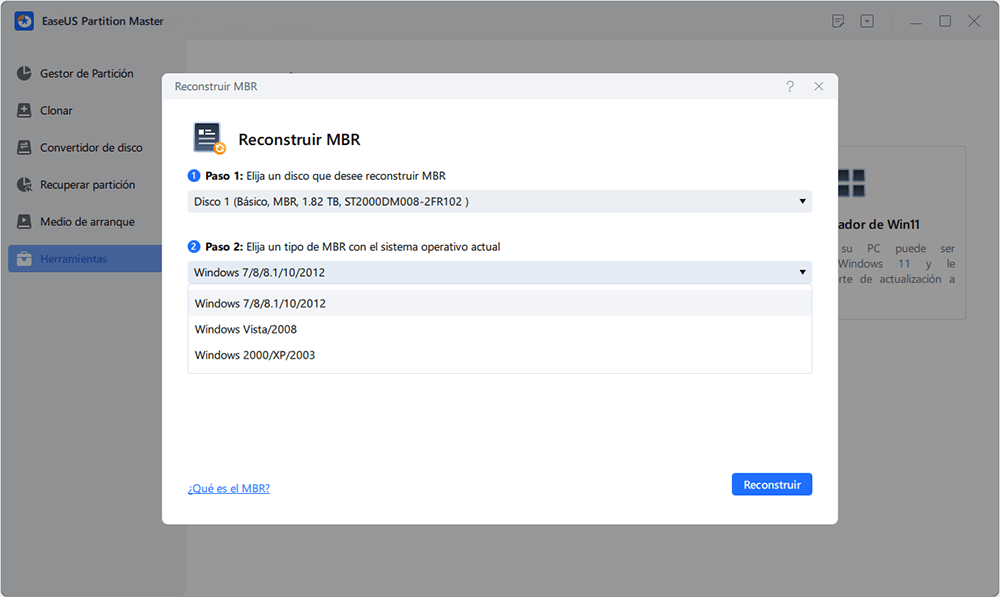Open the ¿Qué es el MBR? link
Image resolution: width=1000 pixels, height=597 pixels.
coord(228,488)
